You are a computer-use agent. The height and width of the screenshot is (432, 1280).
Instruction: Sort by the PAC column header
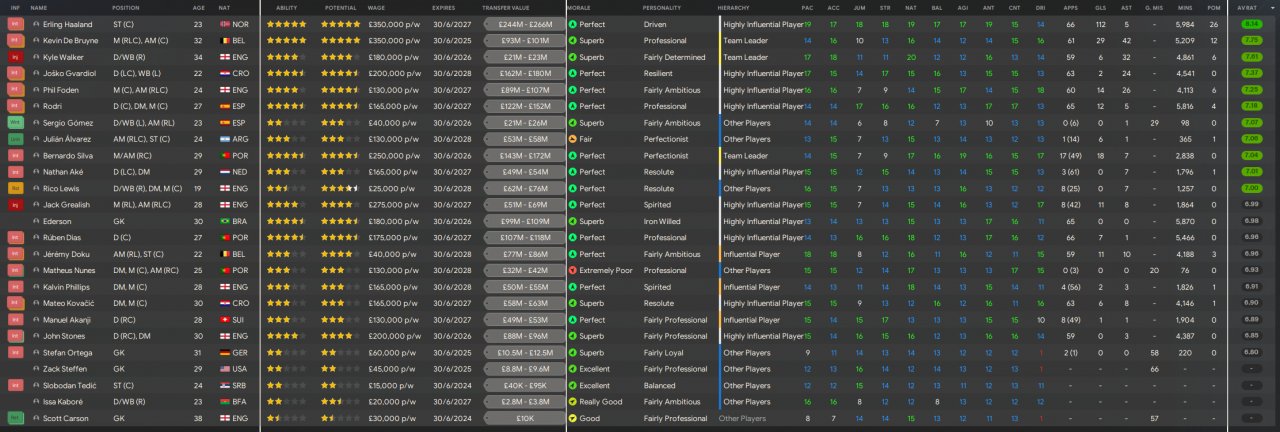(x=807, y=7)
